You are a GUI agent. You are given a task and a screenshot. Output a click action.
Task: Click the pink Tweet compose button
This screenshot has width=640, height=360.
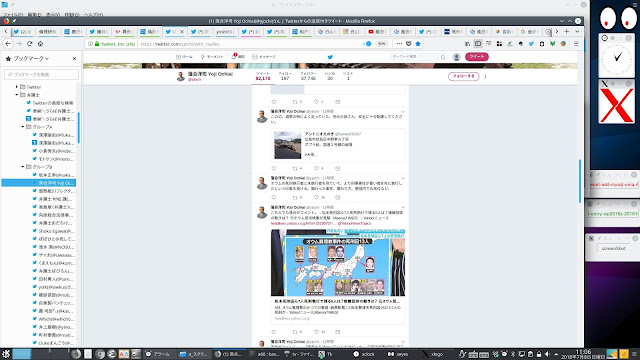point(477,57)
